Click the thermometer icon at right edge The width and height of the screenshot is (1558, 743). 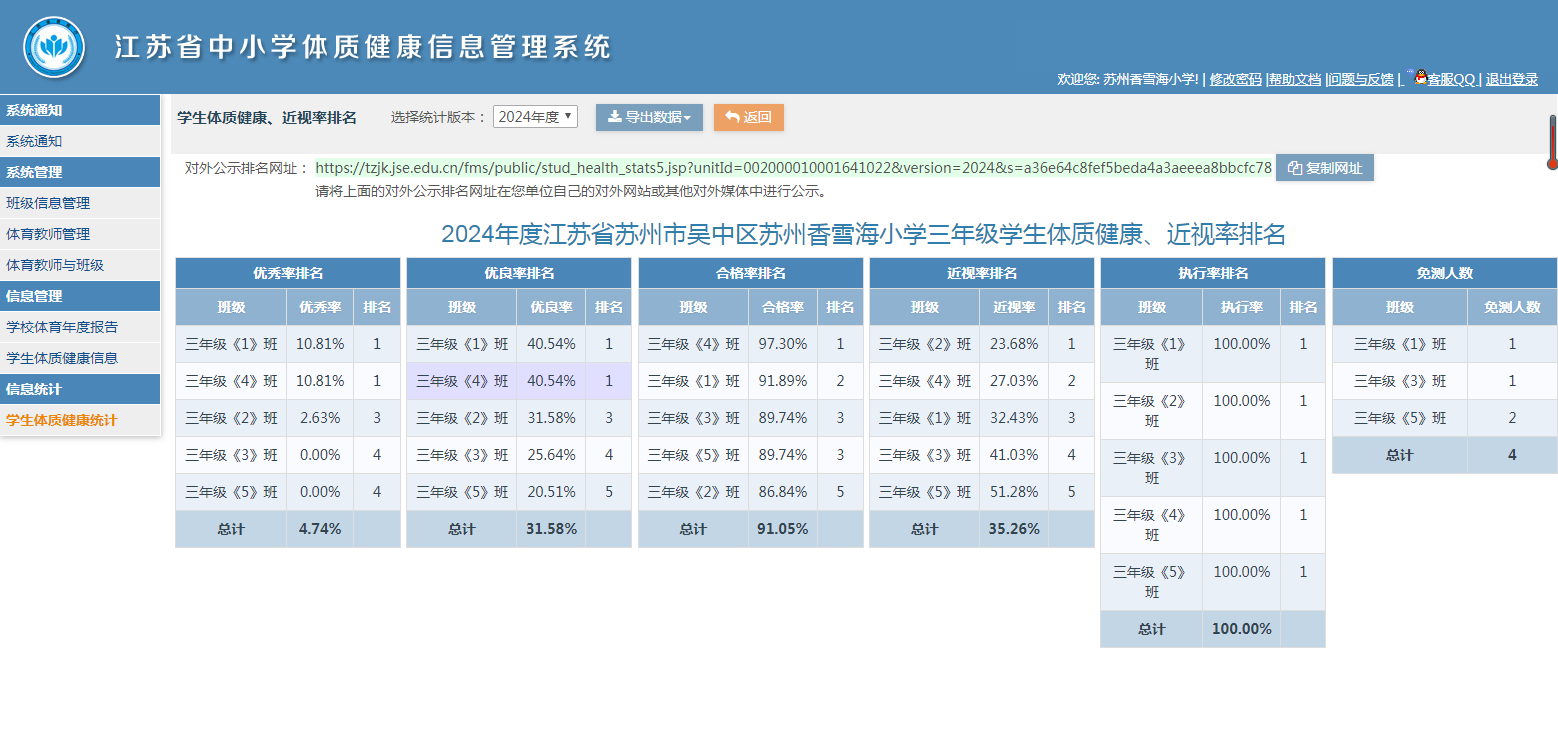tap(1552, 142)
